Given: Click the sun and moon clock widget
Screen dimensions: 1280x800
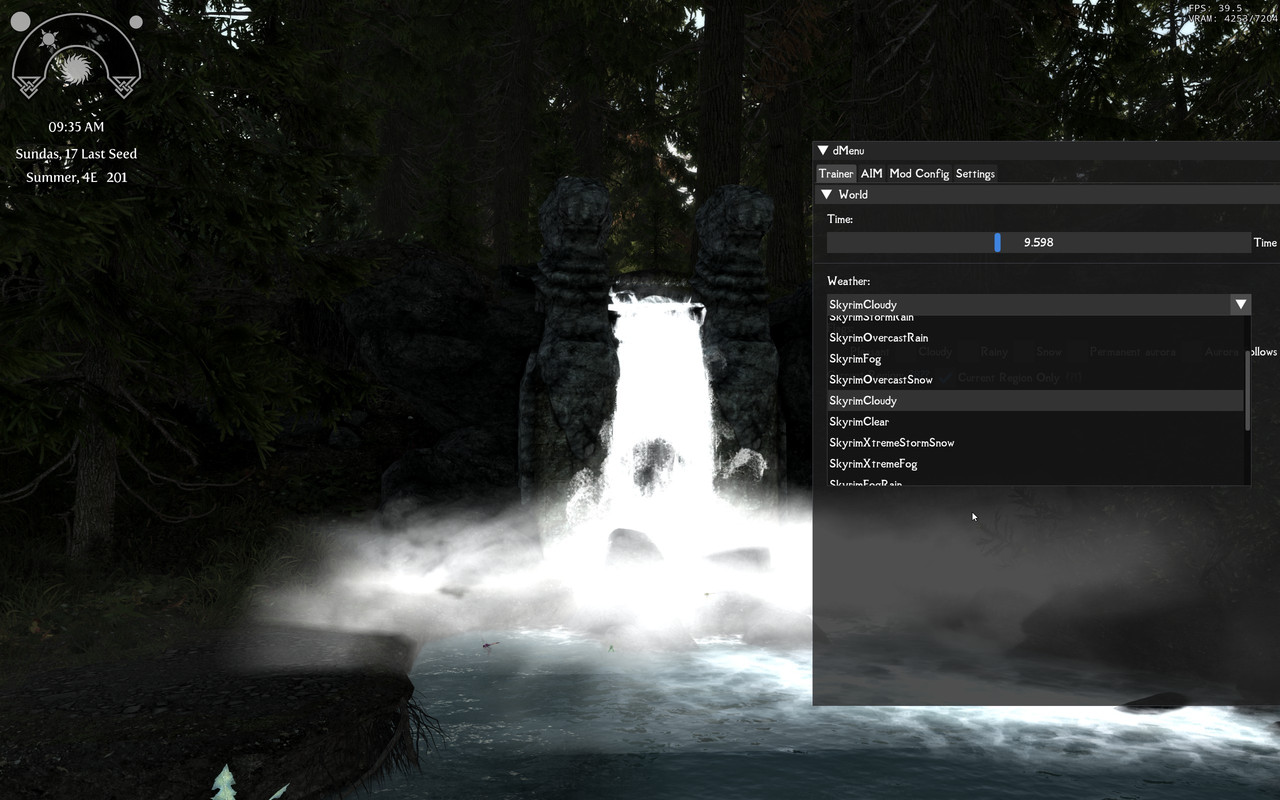Looking at the screenshot, I should pos(76,58).
